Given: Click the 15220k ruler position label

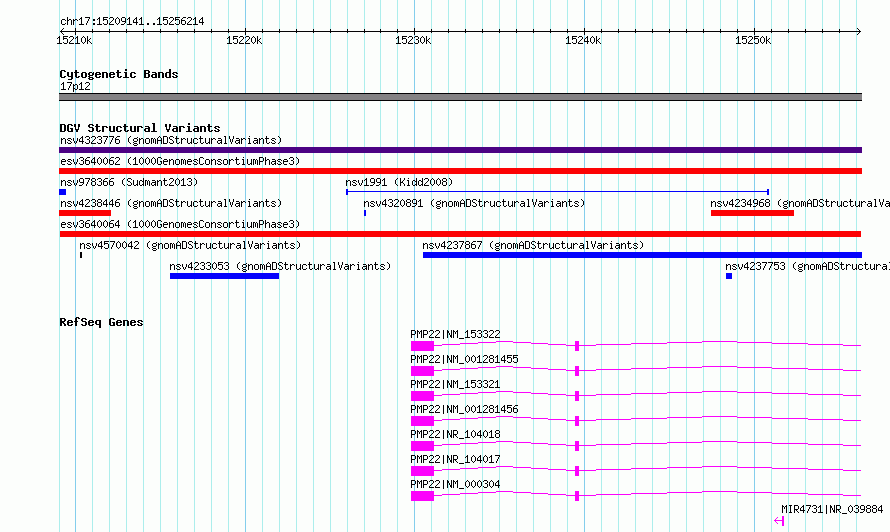Looking at the screenshot, I should click(x=244, y=40).
